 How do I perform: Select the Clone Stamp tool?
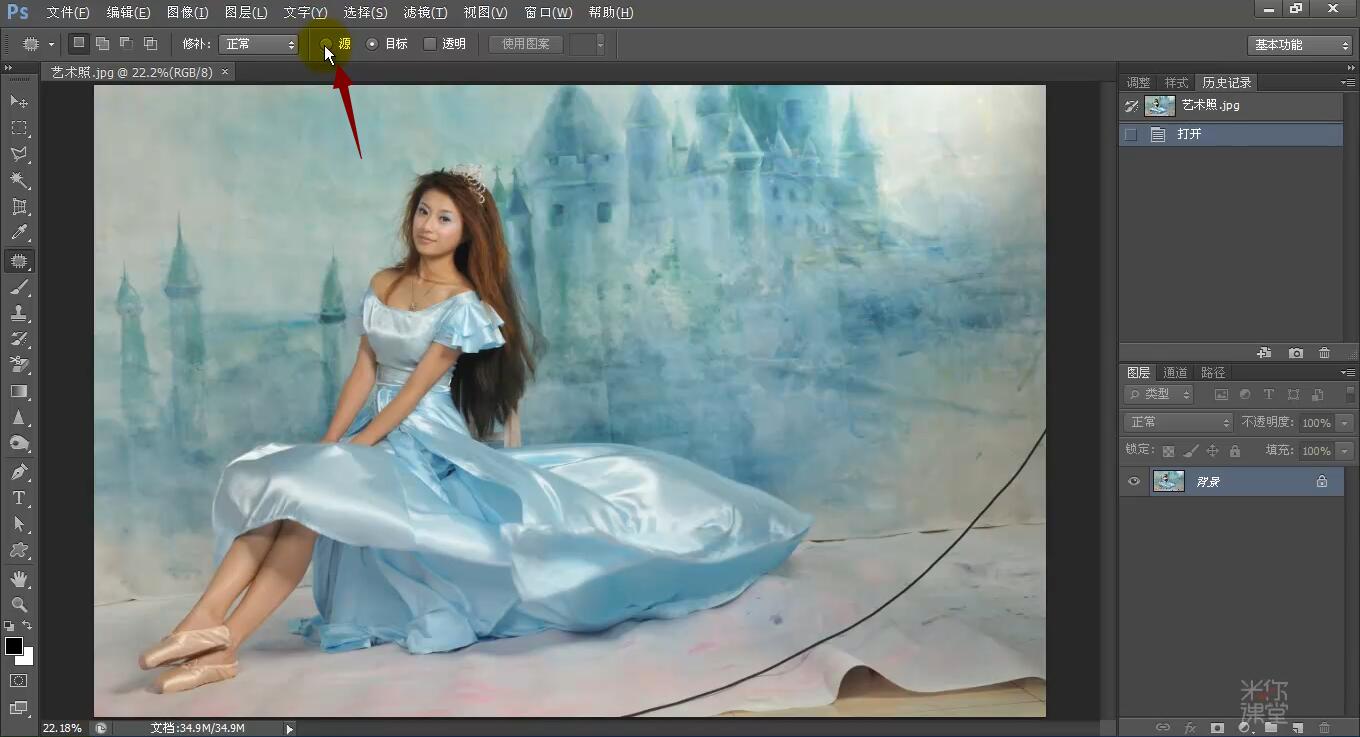pos(19,313)
